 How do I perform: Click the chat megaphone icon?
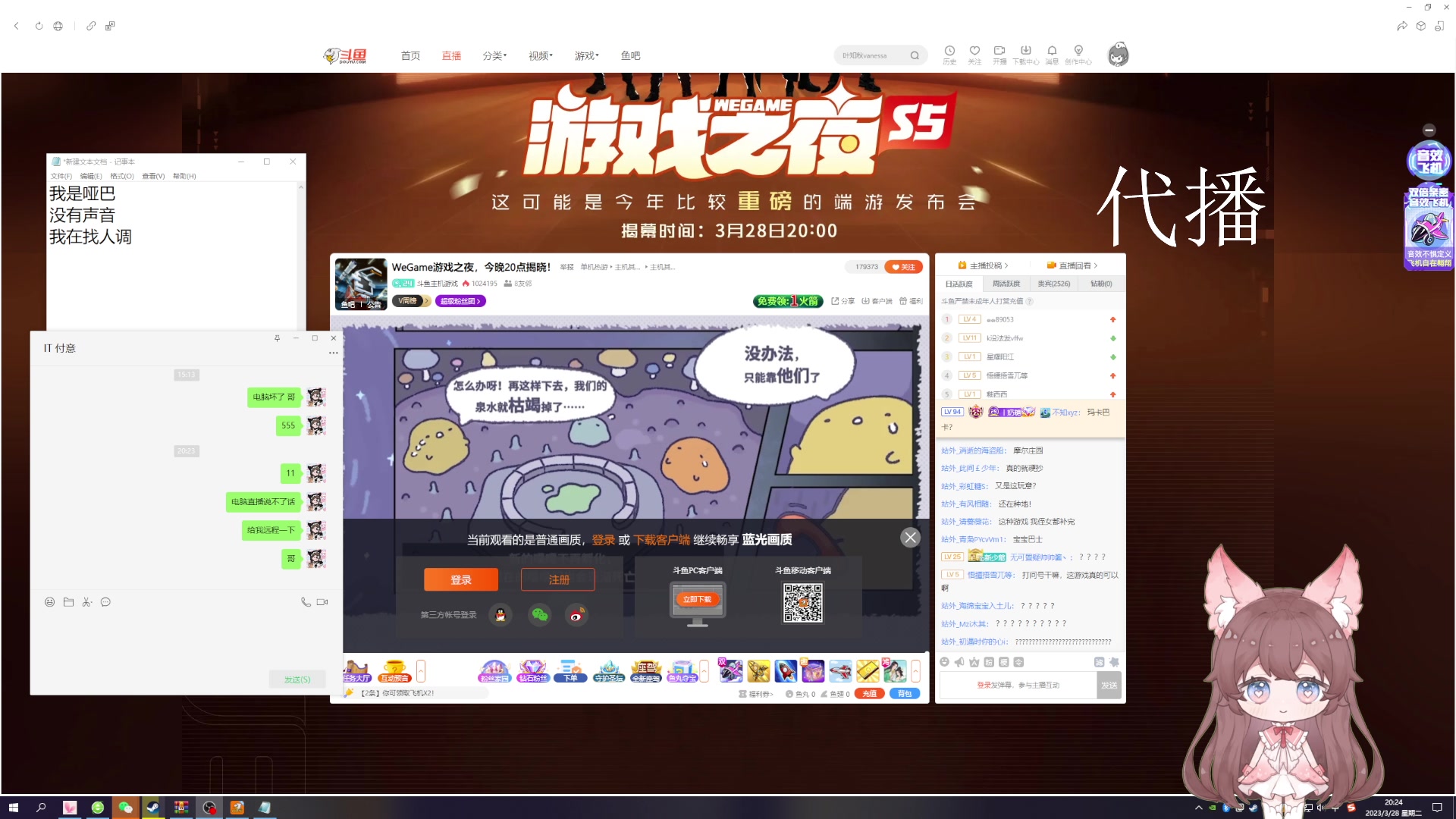[959, 662]
